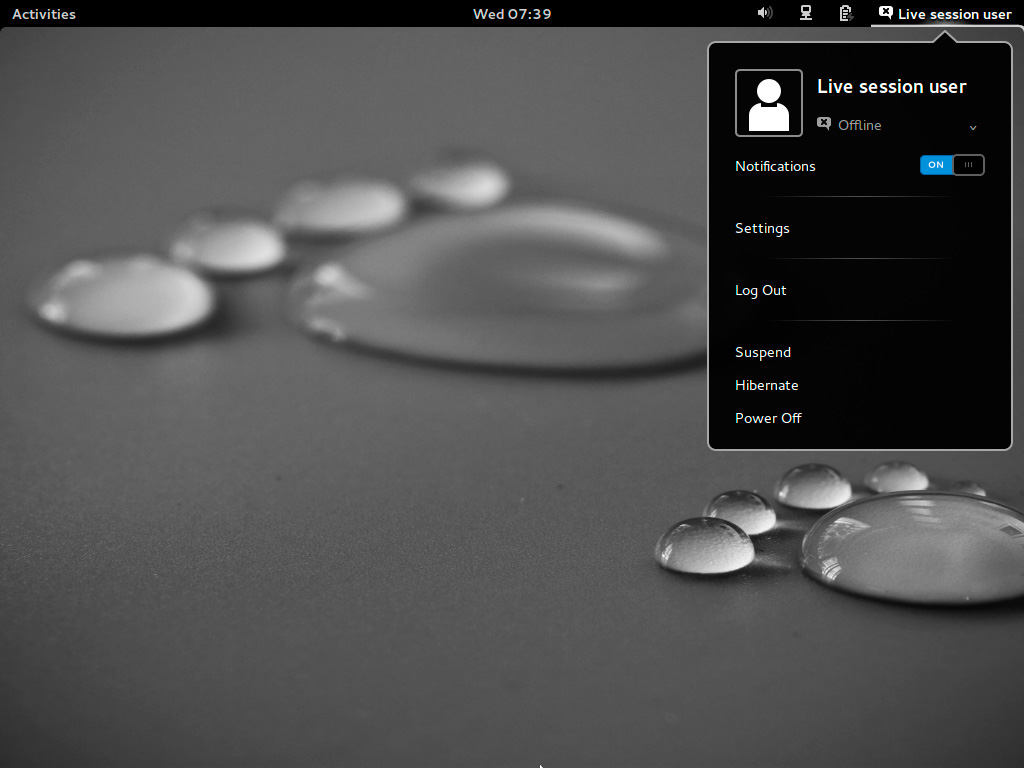The image size is (1024, 768).
Task: Choose Suspend from the user menu
Action: [763, 352]
